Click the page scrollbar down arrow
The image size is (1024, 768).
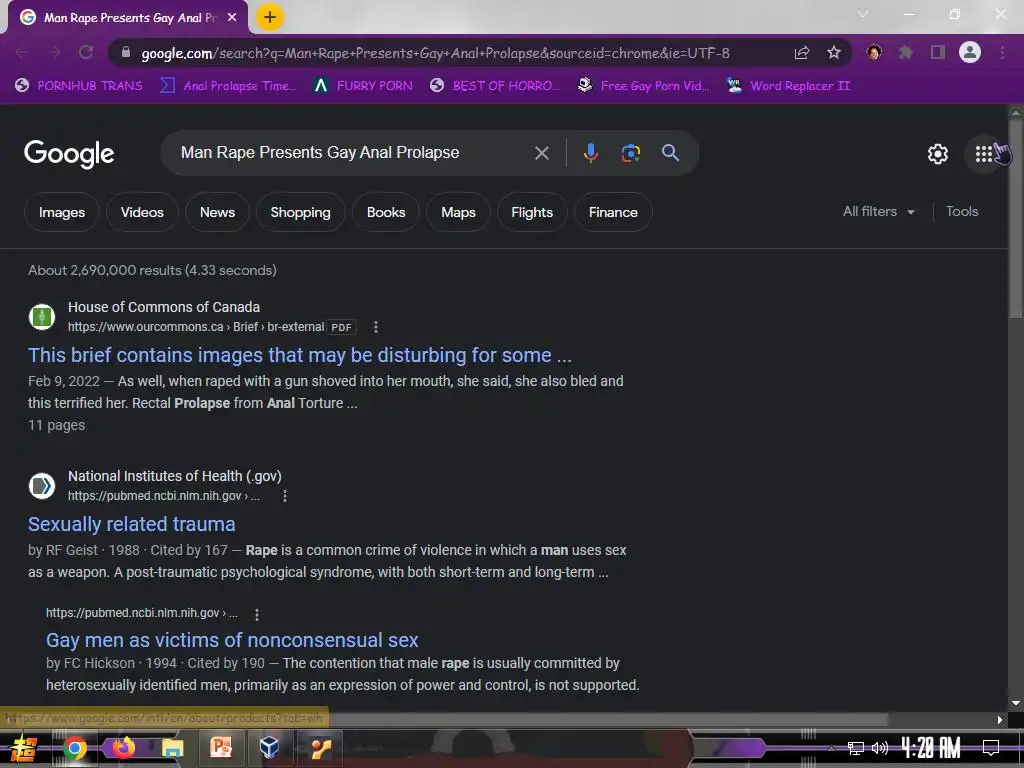pyautogui.click(x=1016, y=703)
